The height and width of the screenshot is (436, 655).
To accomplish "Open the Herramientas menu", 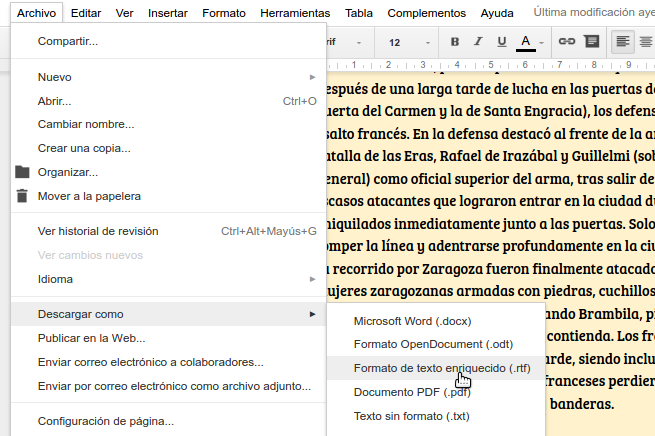I will (x=295, y=13).
